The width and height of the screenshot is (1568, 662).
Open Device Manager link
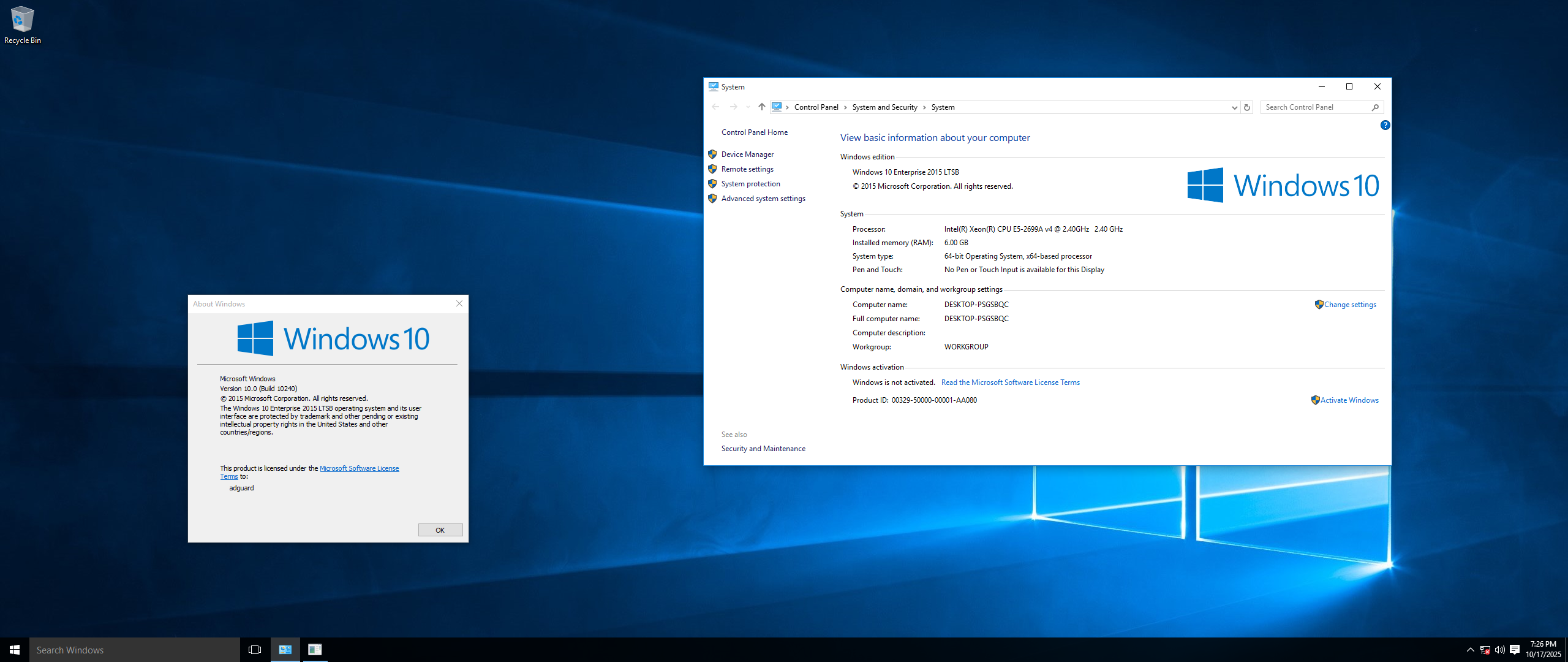click(747, 154)
